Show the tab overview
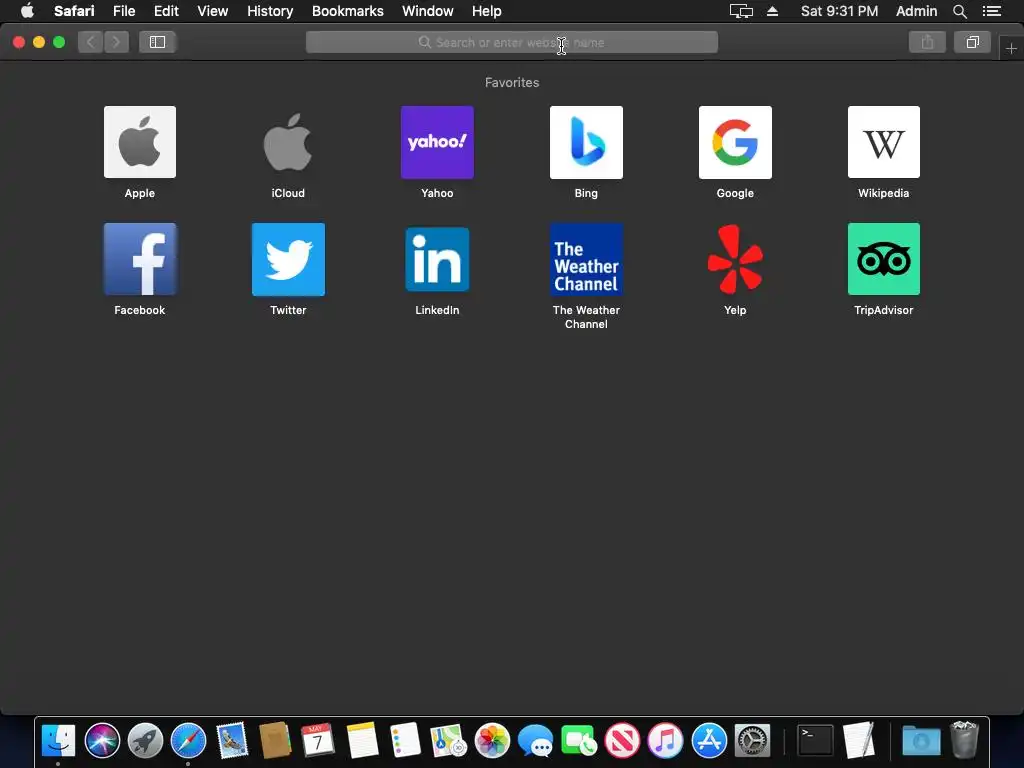This screenshot has width=1024, height=768. [x=972, y=42]
